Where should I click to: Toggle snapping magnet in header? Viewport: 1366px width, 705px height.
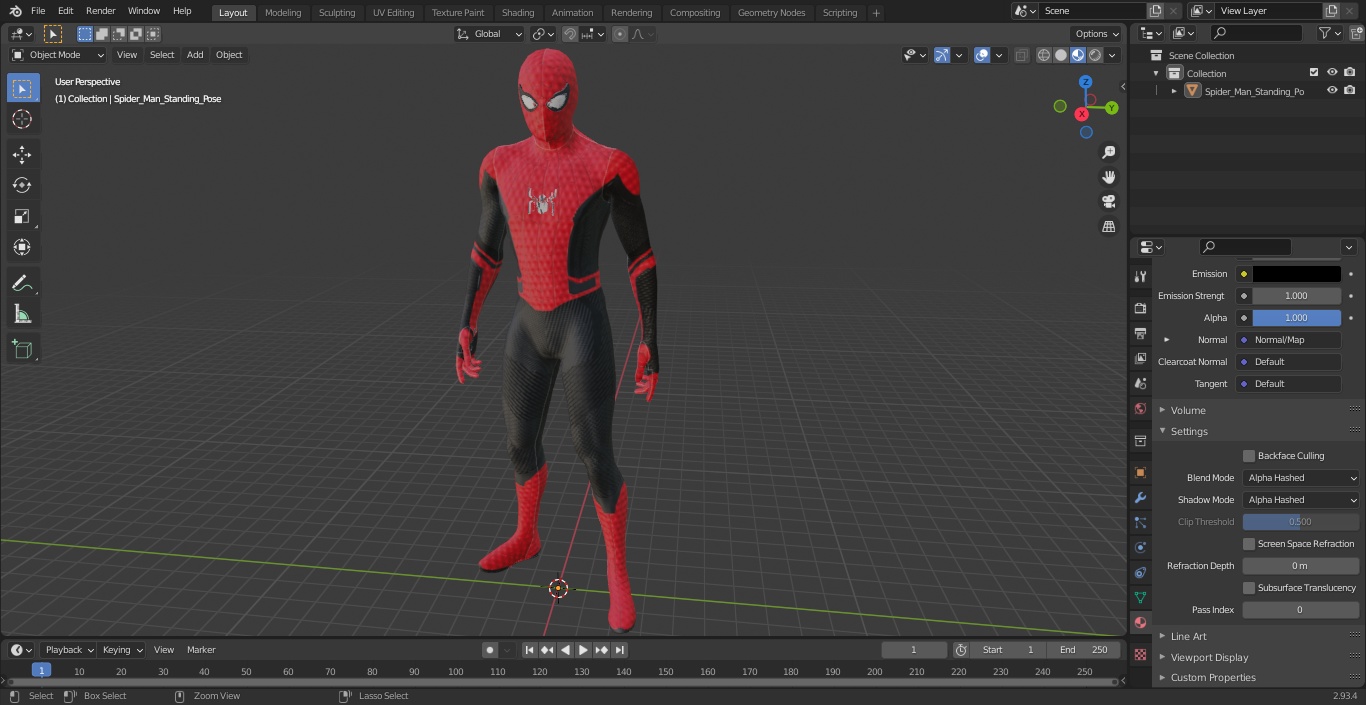click(x=569, y=34)
